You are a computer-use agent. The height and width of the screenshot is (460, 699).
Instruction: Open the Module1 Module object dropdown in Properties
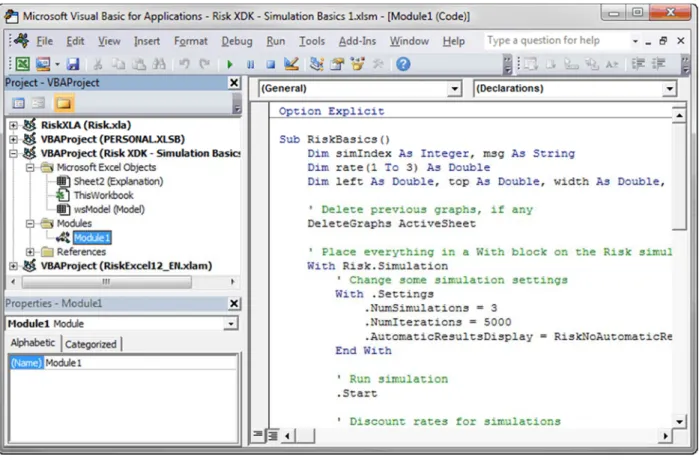230,324
